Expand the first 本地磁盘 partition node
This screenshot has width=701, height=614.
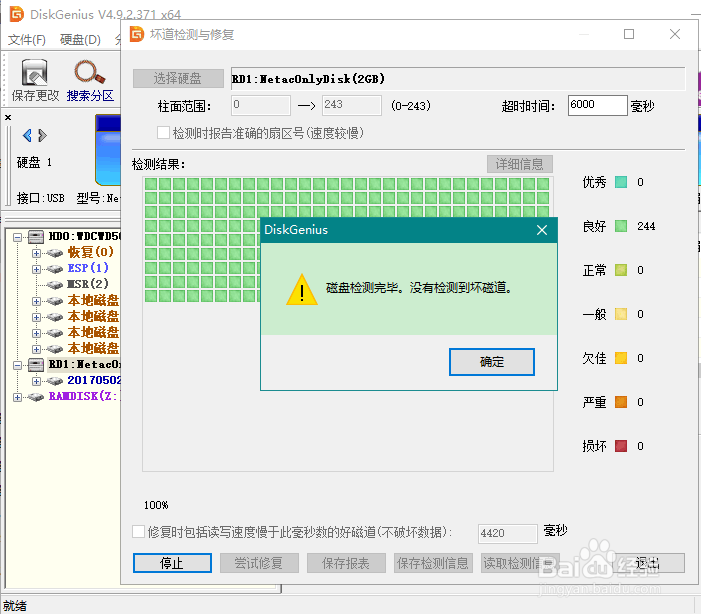click(x=36, y=301)
